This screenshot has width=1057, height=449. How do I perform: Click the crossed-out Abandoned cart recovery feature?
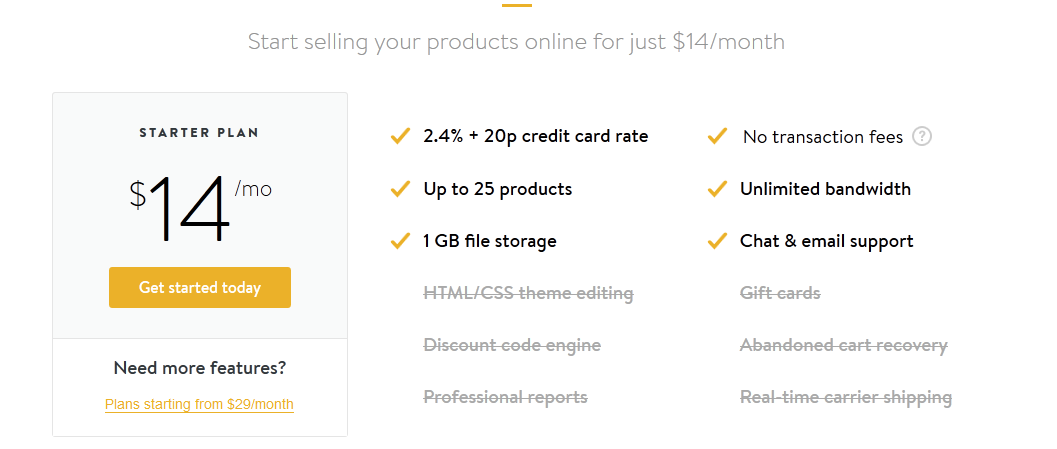844,345
